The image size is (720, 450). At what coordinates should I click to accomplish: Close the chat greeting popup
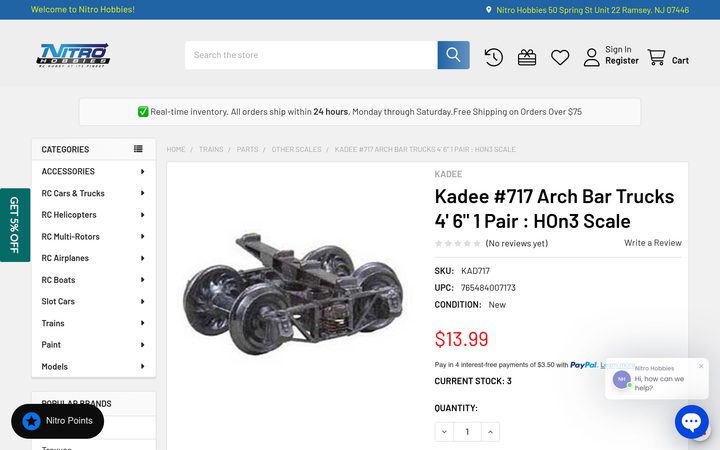(701, 366)
